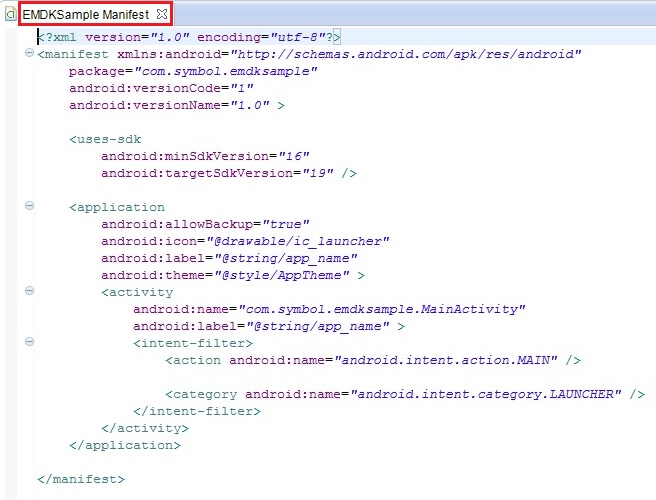656x500 pixels.
Task: Collapse the manifest element fold marker
Action: pos(29,53)
